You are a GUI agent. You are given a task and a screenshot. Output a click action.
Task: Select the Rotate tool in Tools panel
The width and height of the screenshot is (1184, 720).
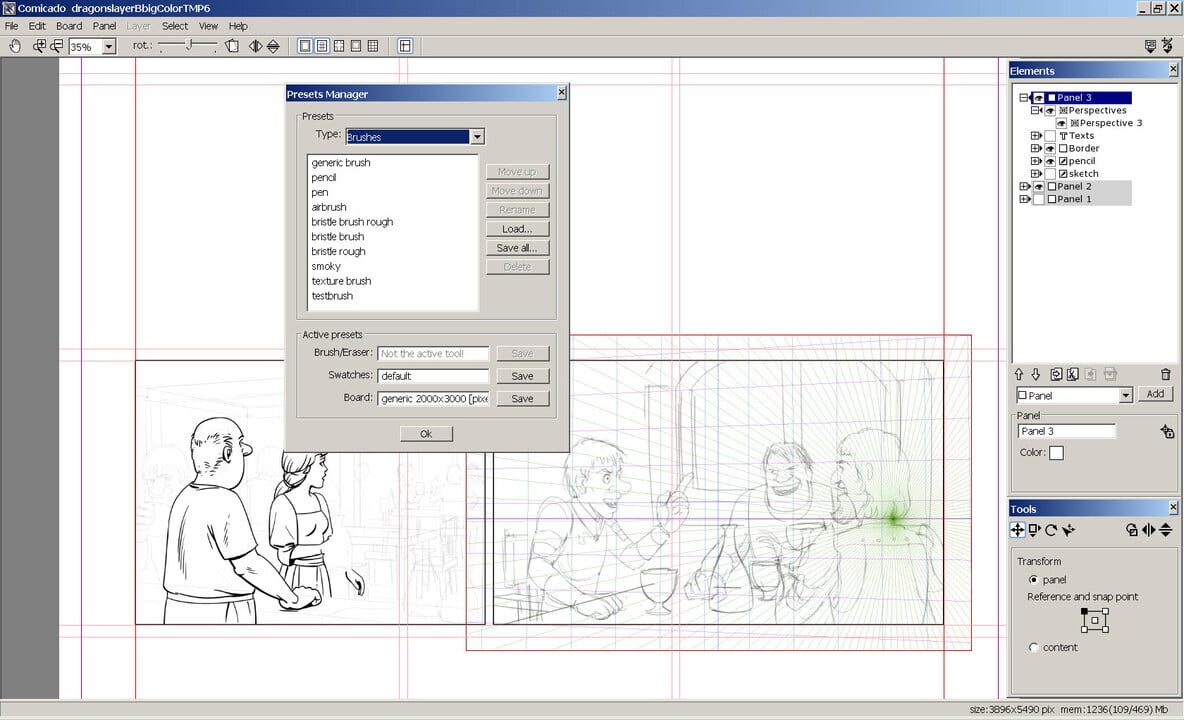tap(1052, 529)
